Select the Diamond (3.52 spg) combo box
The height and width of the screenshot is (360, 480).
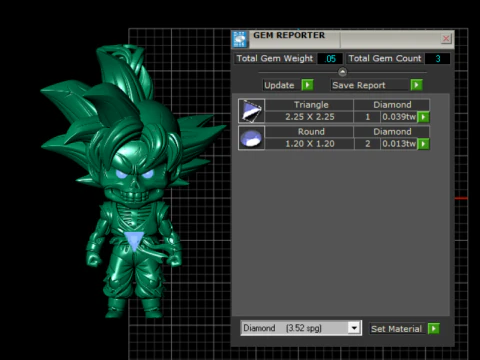pos(301,328)
